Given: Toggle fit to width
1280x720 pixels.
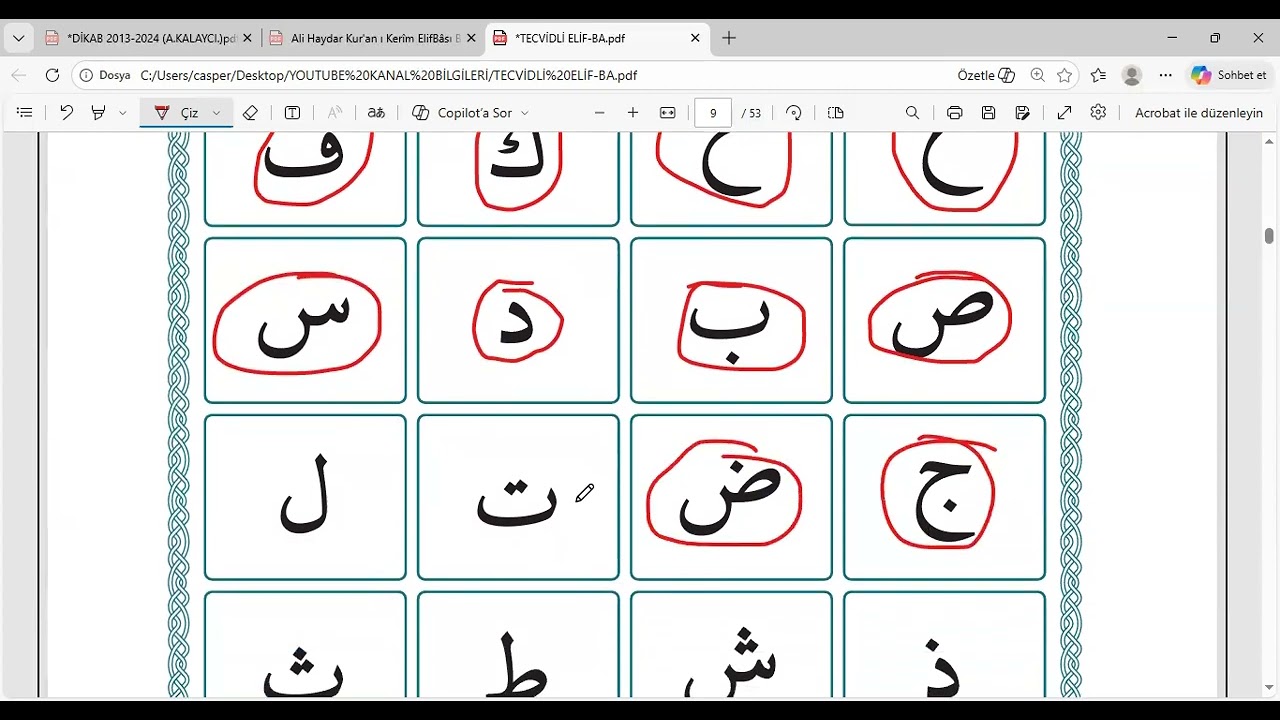Looking at the screenshot, I should coord(668,113).
